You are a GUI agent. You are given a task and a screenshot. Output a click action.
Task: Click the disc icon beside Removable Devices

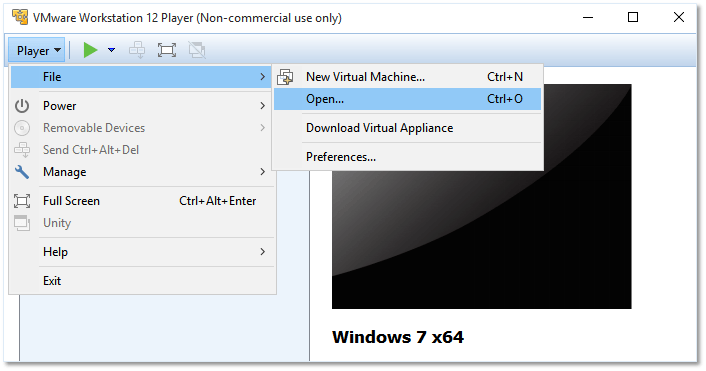pyautogui.click(x=22, y=128)
